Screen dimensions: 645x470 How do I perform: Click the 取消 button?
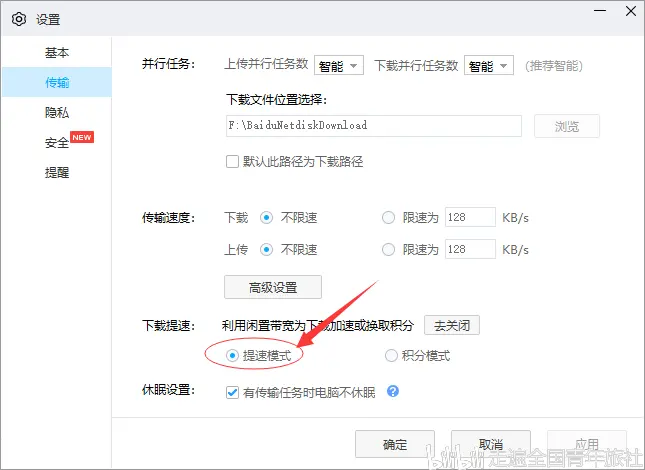pyautogui.click(x=491, y=444)
